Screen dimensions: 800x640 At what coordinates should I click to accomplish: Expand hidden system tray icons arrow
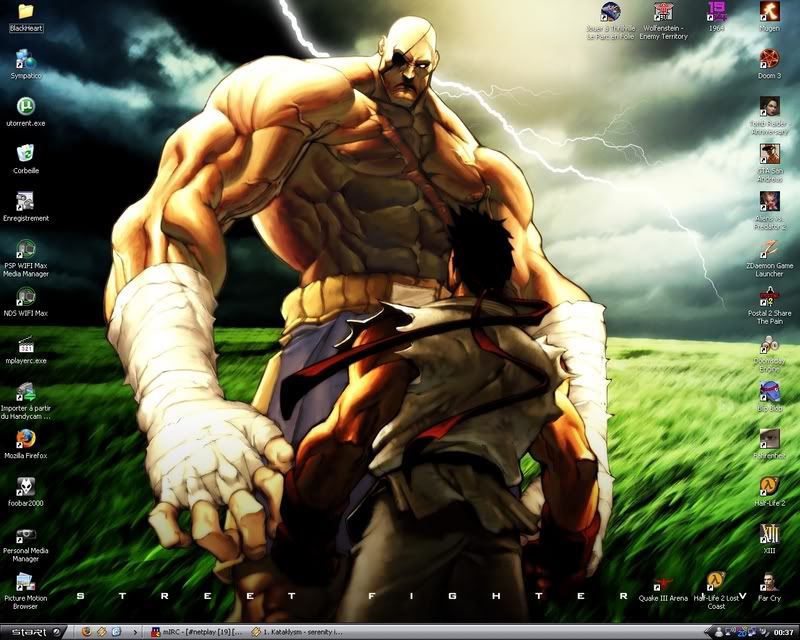tap(710, 633)
